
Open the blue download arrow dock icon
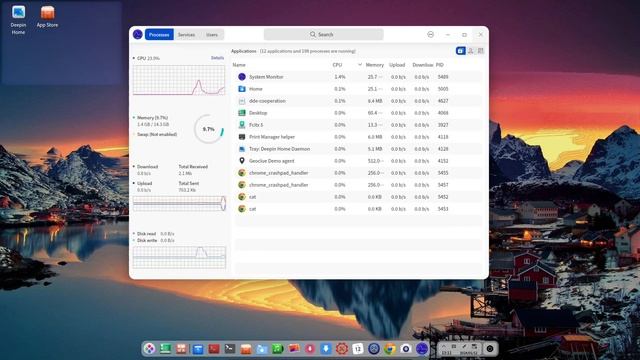[326, 349]
